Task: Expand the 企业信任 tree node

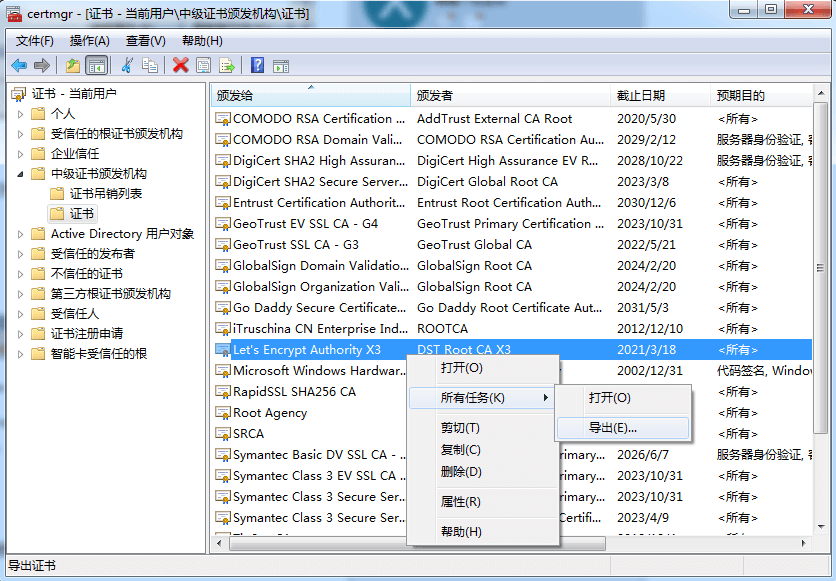Action: (x=20, y=154)
